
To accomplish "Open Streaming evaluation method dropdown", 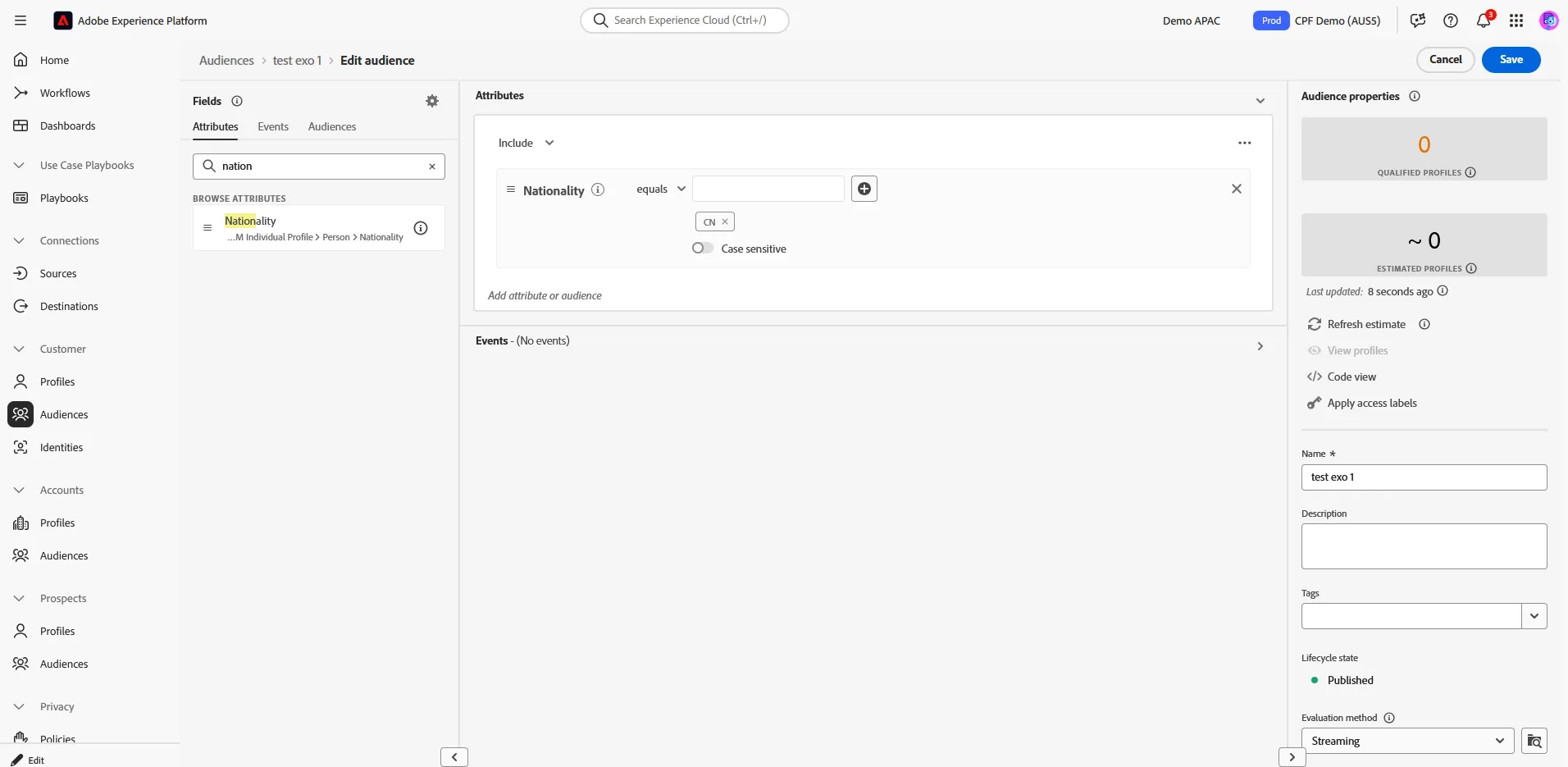I will pyautogui.click(x=1408, y=741).
